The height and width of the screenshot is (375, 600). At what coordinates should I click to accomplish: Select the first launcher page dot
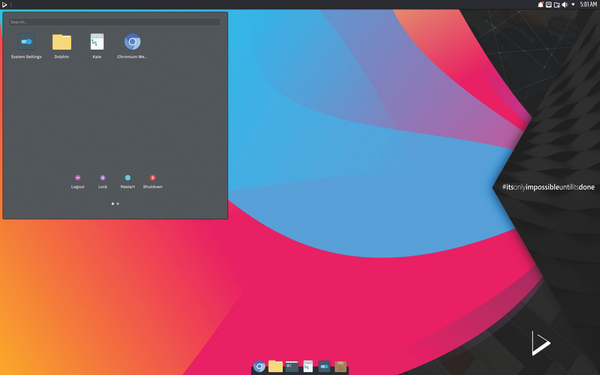[x=112, y=204]
